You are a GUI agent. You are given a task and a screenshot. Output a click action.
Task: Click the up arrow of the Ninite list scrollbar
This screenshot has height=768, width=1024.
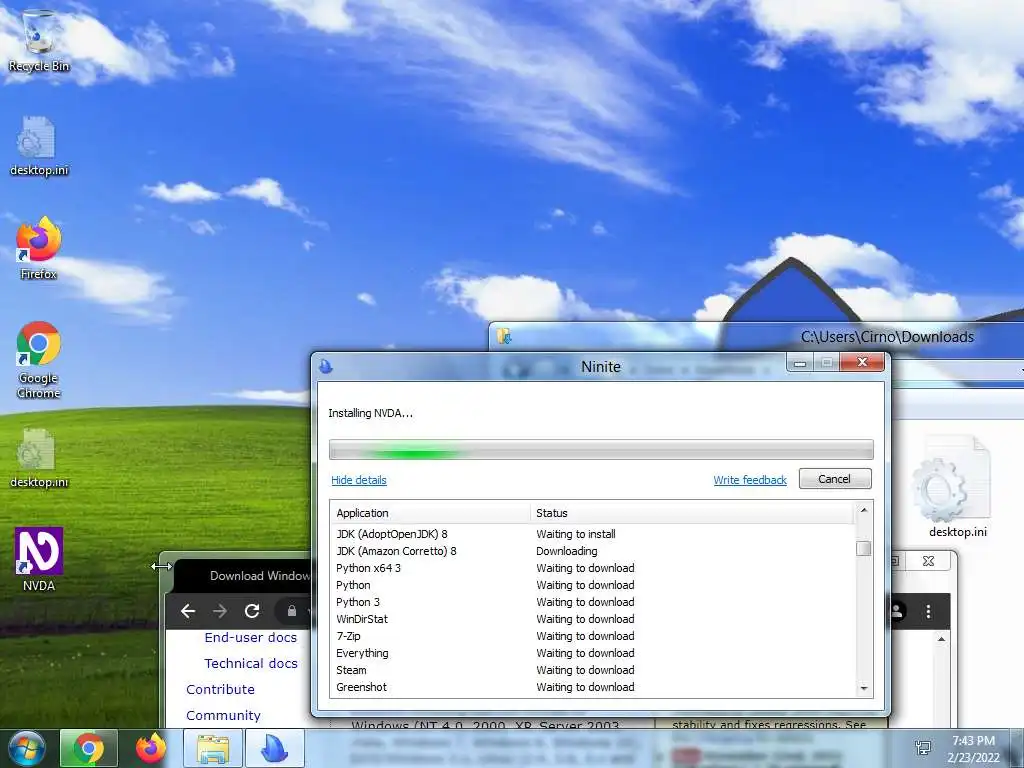click(x=863, y=510)
